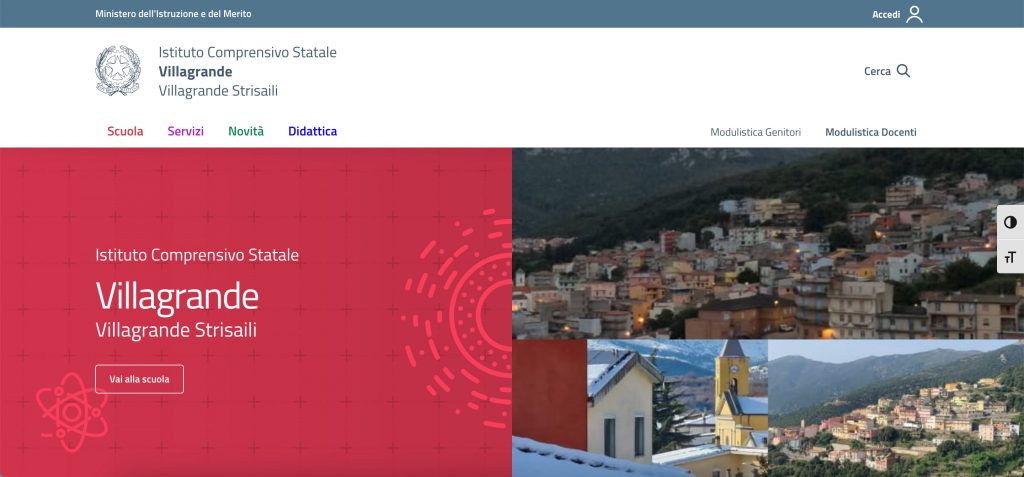Click the daytime hillside village photo
Viewport: 1024px width, 477px height.
tap(896, 408)
